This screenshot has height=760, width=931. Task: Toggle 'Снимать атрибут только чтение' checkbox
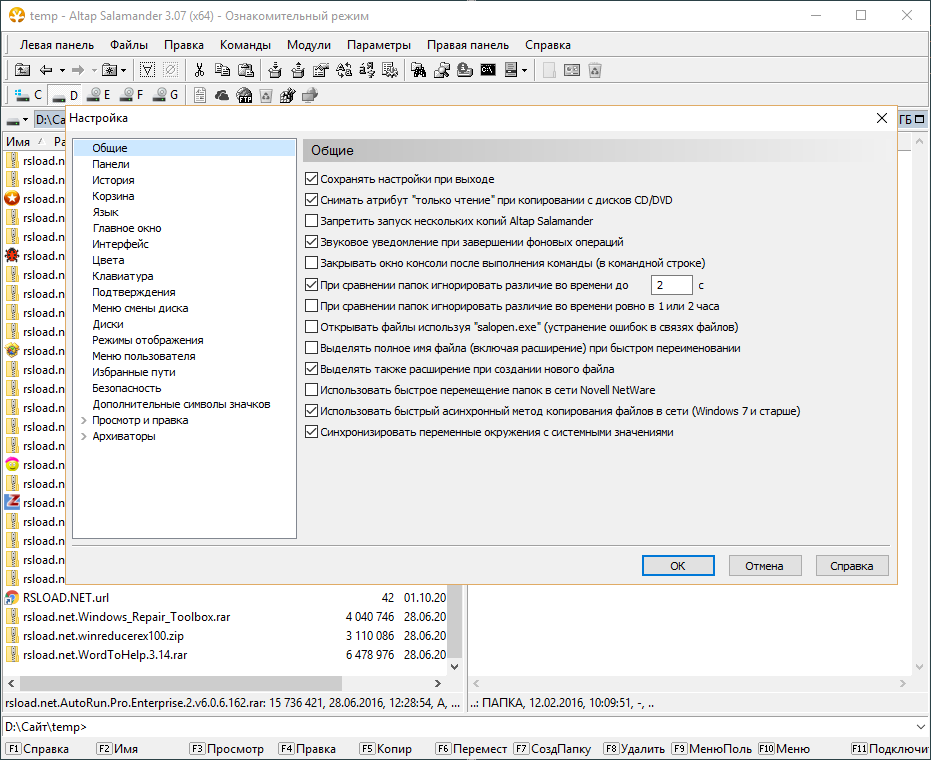pyautogui.click(x=311, y=200)
